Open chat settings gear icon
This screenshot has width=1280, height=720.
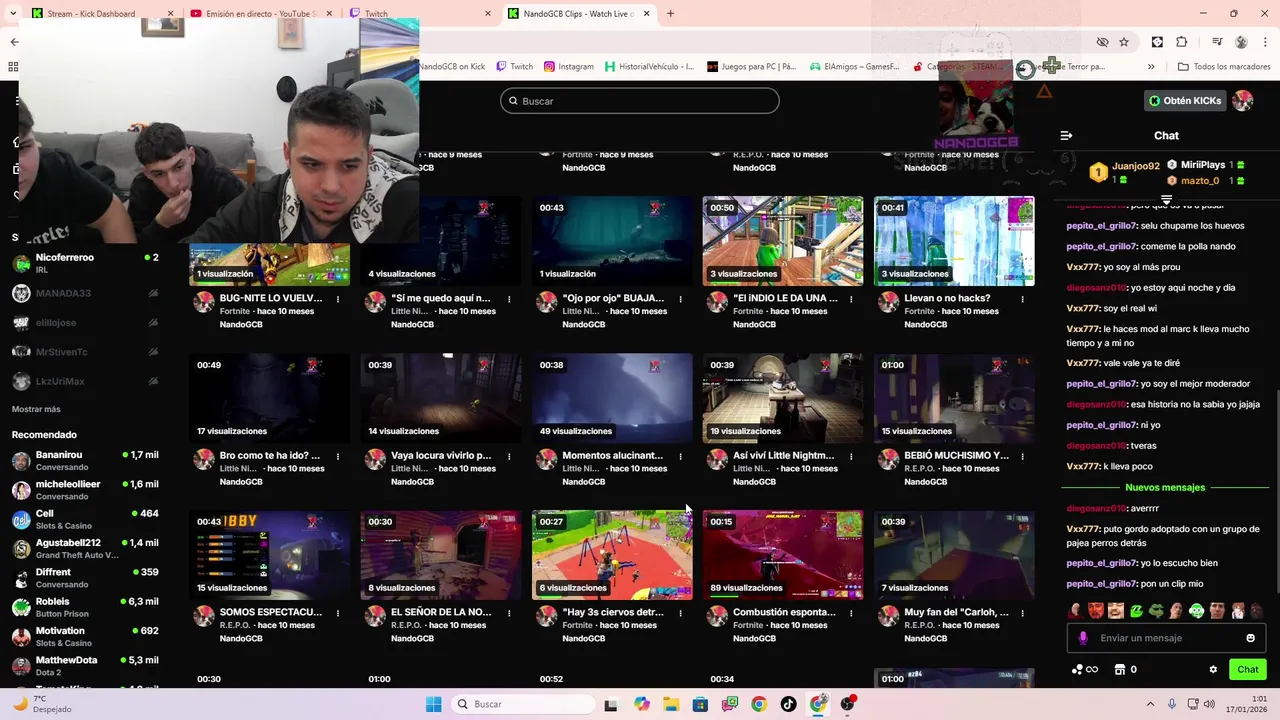coord(1213,670)
